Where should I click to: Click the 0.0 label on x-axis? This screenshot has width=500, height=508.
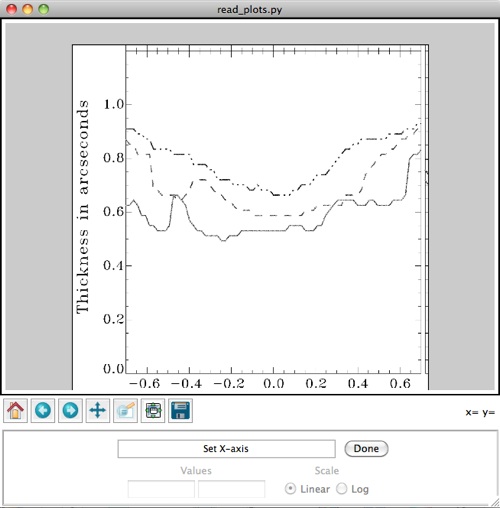tap(274, 384)
